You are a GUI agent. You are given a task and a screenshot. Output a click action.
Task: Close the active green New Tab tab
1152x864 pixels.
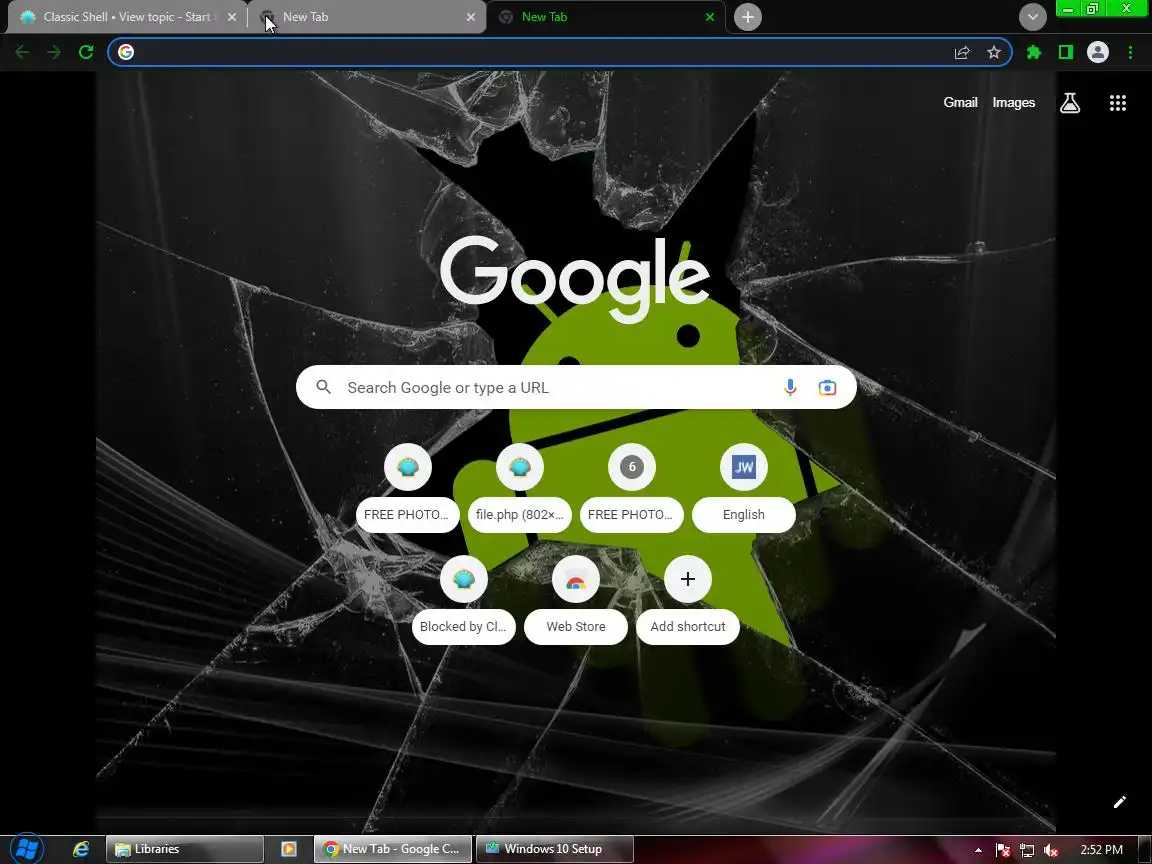click(x=710, y=17)
